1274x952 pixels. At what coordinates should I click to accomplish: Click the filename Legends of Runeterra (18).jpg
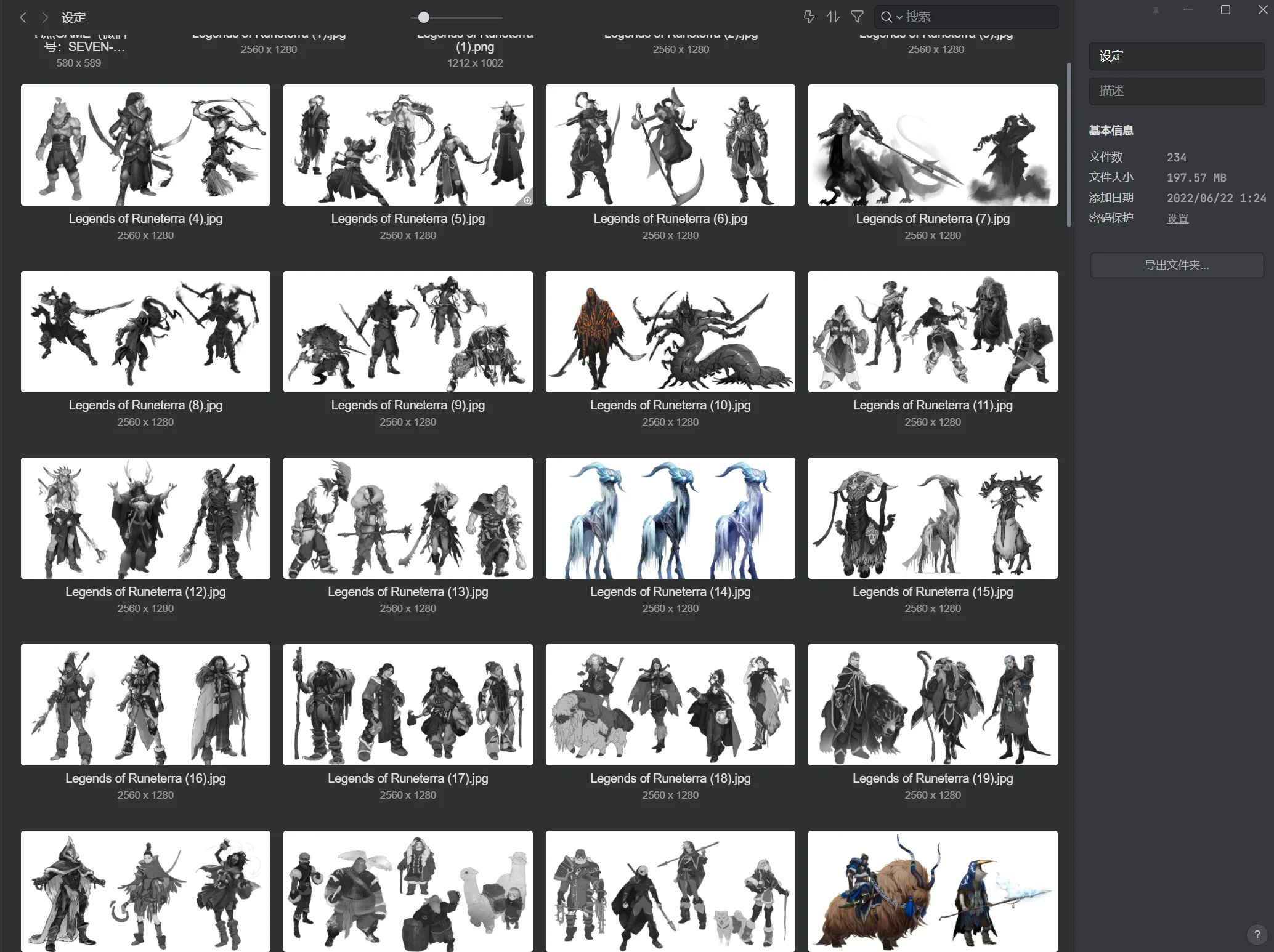(670, 778)
